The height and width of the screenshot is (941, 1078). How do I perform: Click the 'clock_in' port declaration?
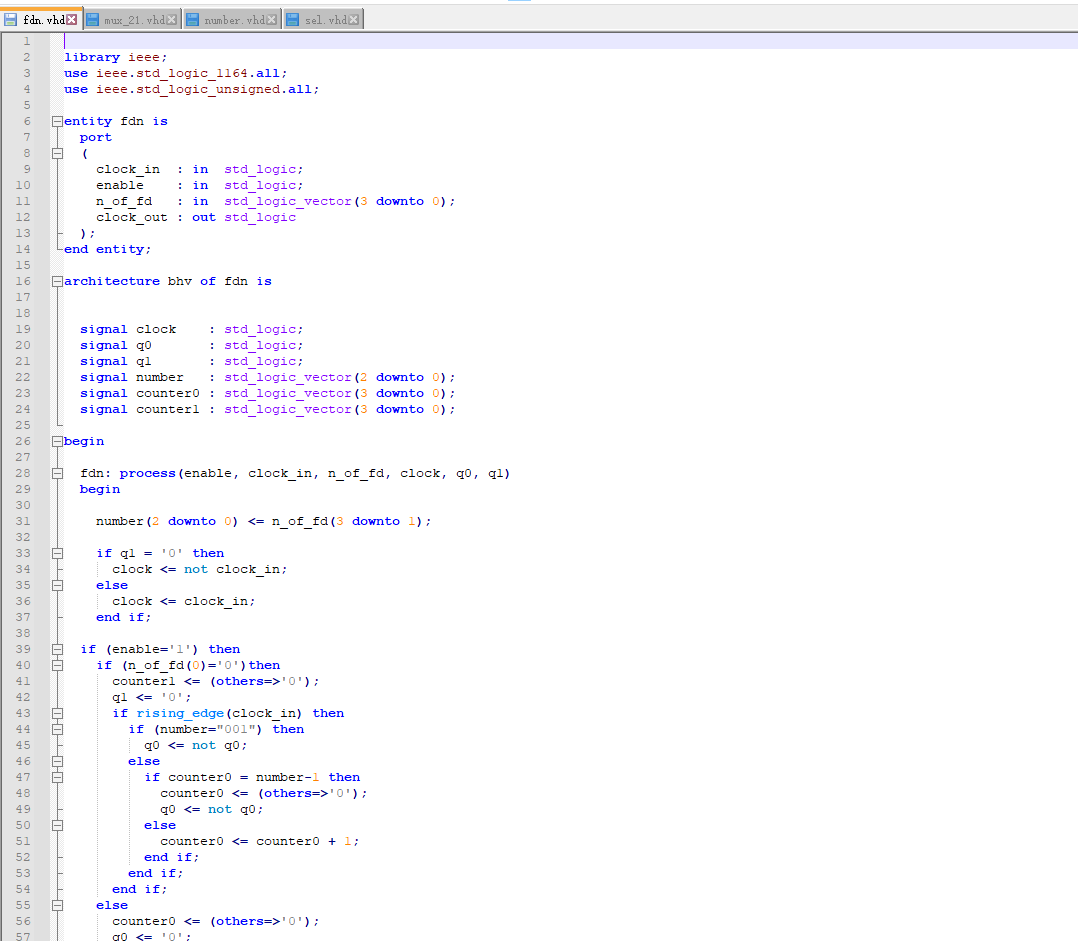pyautogui.click(x=199, y=169)
